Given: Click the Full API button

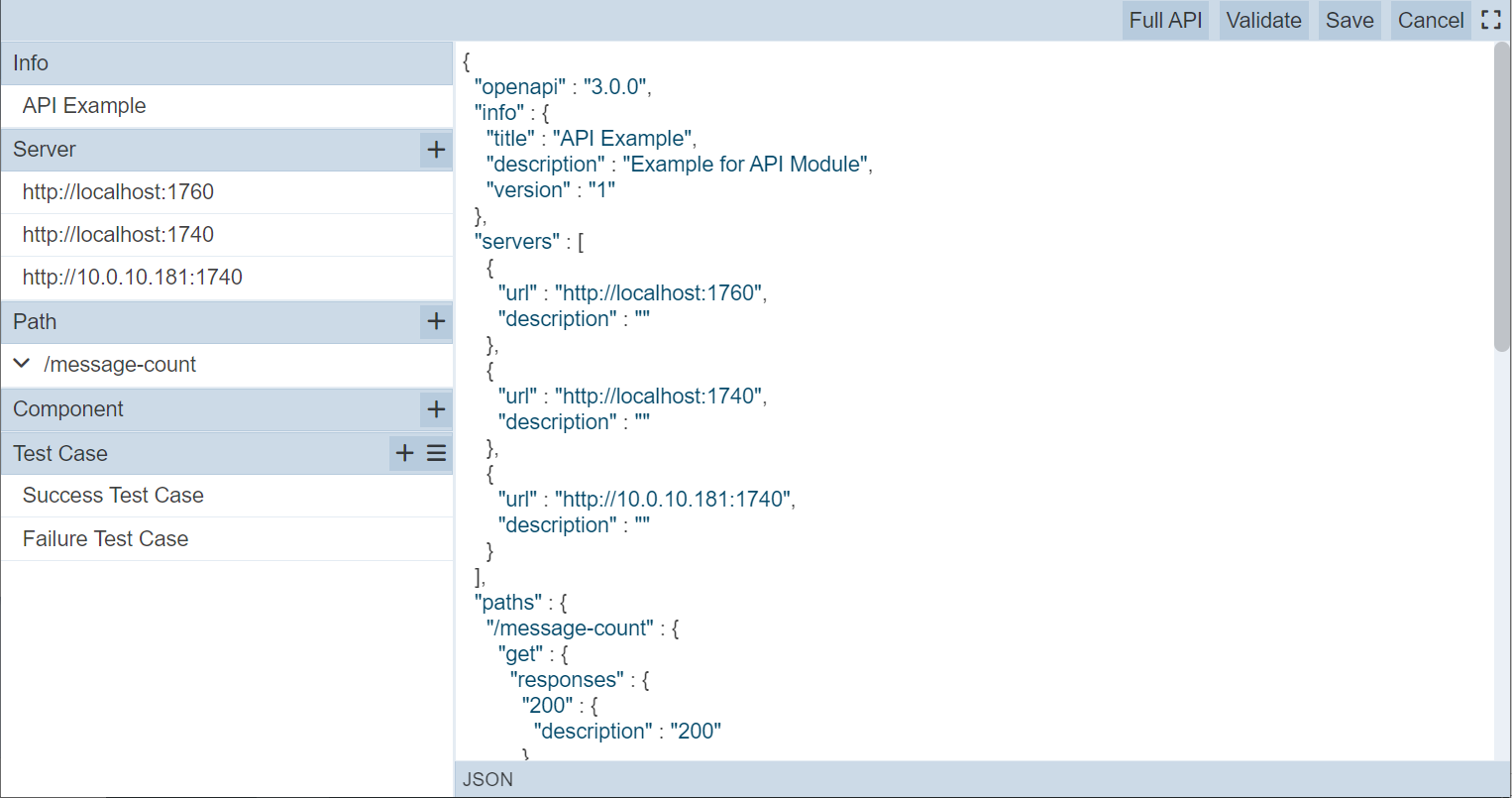Looking at the screenshot, I should pos(1165,20).
